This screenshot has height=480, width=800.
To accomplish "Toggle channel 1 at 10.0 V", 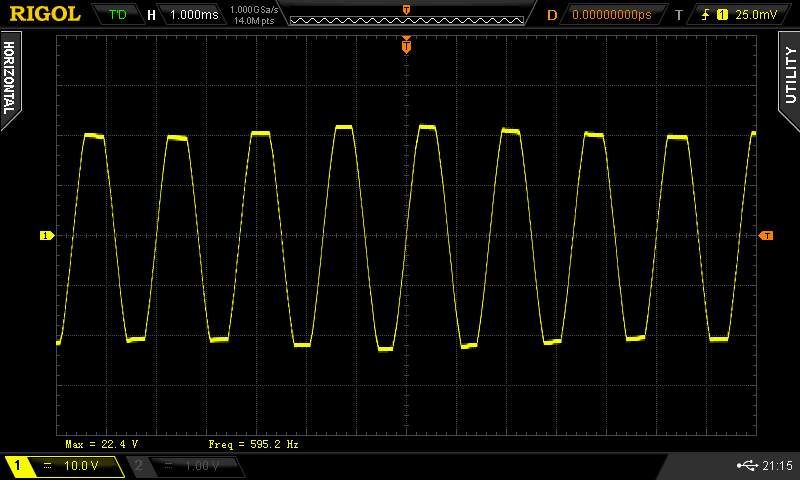I will coord(63,466).
